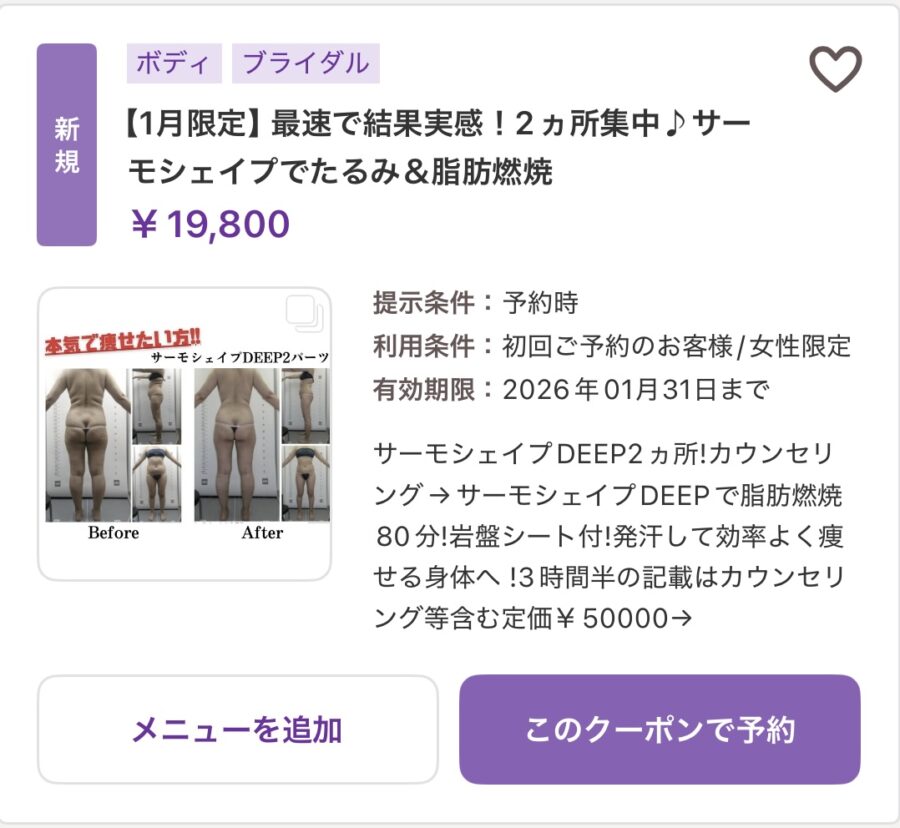Click the purple 新規 badge
Image resolution: width=900 pixels, height=828 pixels.
tap(67, 145)
